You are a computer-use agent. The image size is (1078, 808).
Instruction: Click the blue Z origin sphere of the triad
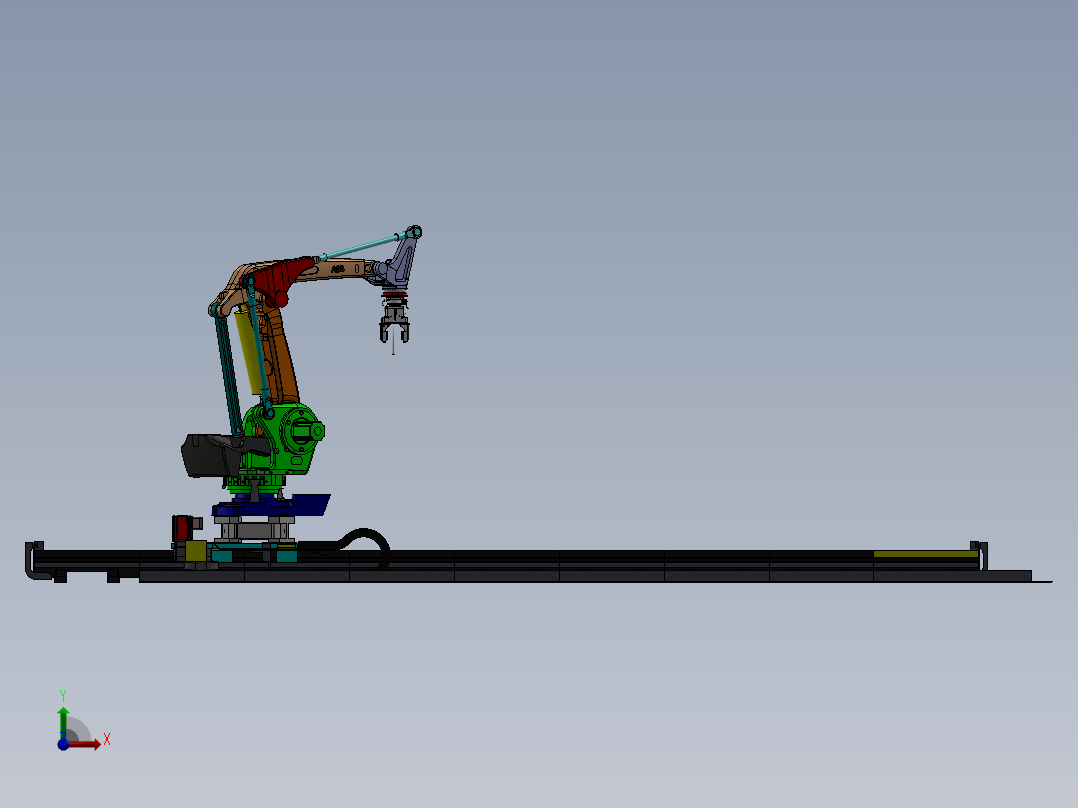(63, 745)
